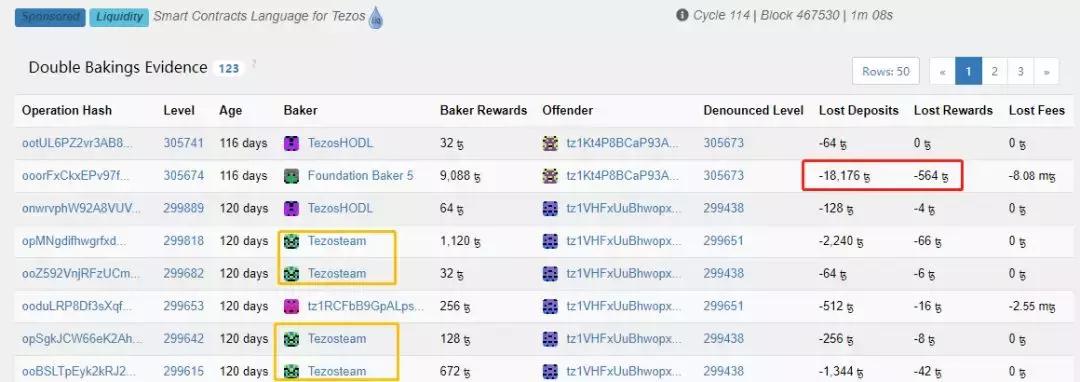This screenshot has width=1080, height=382.
Task: Go to page 3 of results
Action: (x=1020, y=71)
